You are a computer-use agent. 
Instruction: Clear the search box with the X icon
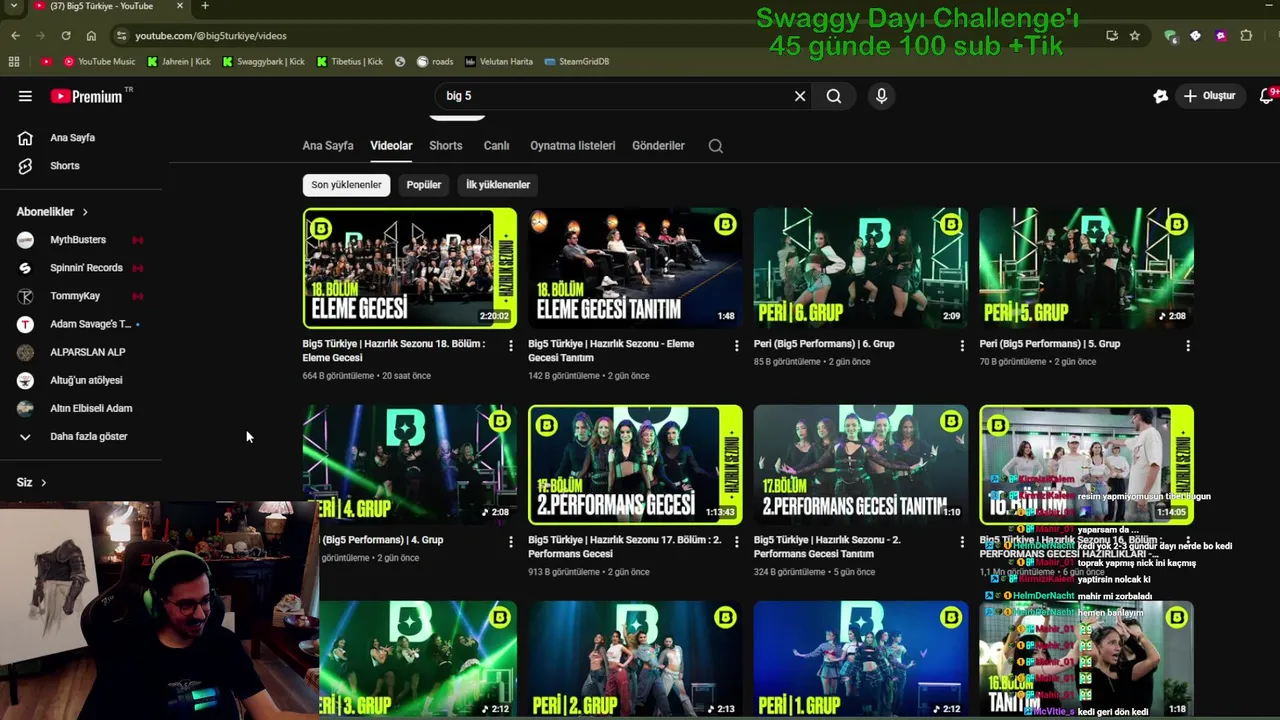click(x=800, y=96)
